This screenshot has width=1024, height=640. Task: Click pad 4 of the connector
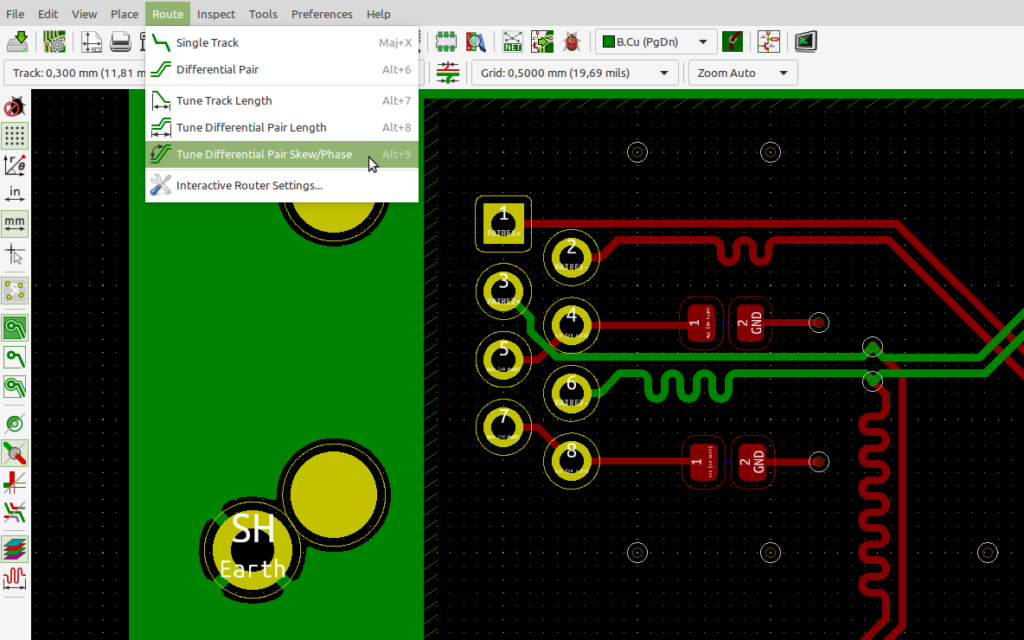click(x=571, y=325)
